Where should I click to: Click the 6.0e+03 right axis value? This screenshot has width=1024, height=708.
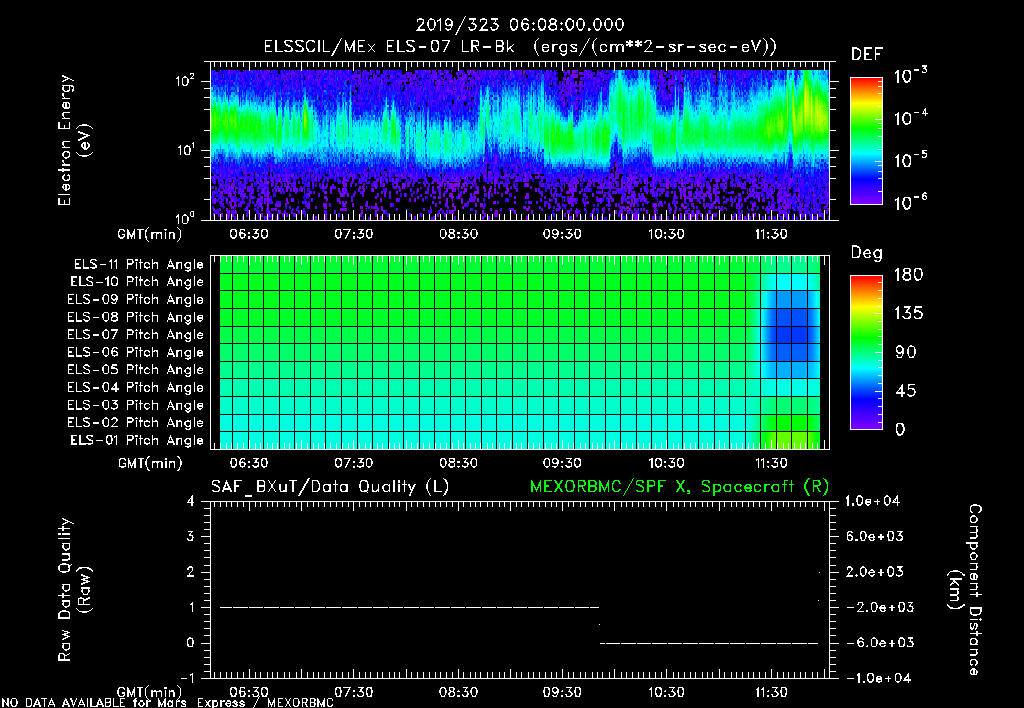point(874,537)
